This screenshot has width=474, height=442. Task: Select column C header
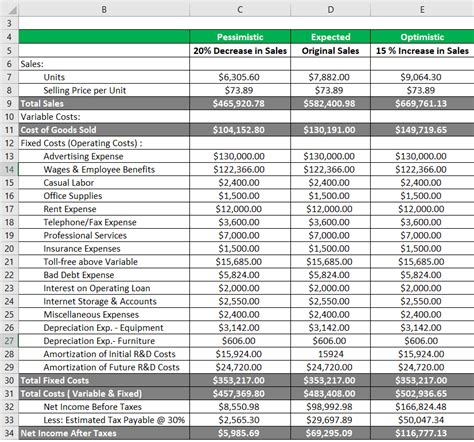[240, 9]
